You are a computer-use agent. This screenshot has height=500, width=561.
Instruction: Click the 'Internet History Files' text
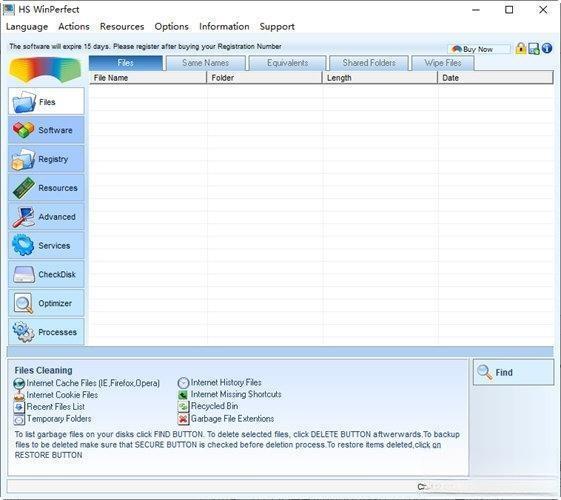click(226, 382)
